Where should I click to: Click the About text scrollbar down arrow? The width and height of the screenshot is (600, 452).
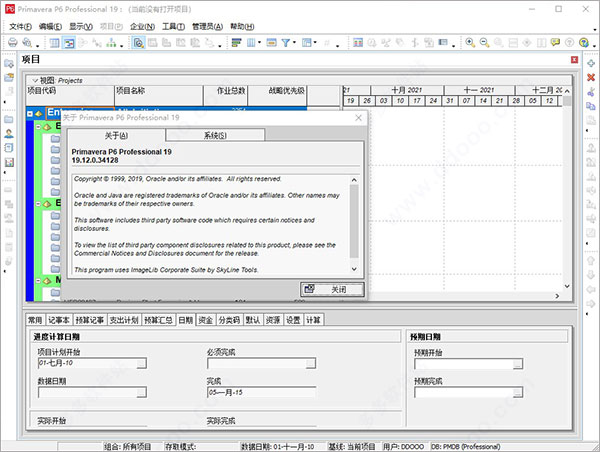(354, 269)
